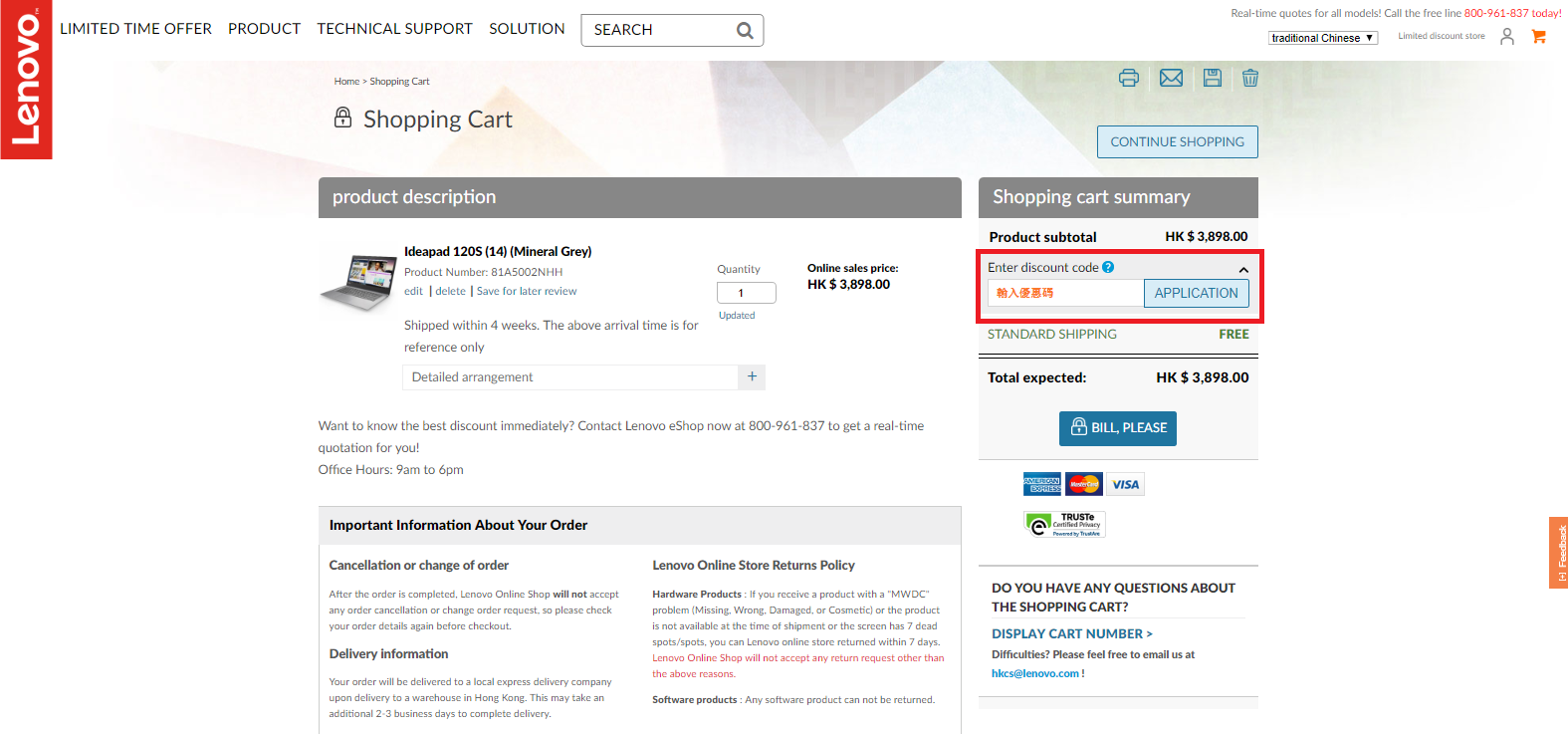
Task: Click the SEARCH input field
Action: click(x=657, y=30)
